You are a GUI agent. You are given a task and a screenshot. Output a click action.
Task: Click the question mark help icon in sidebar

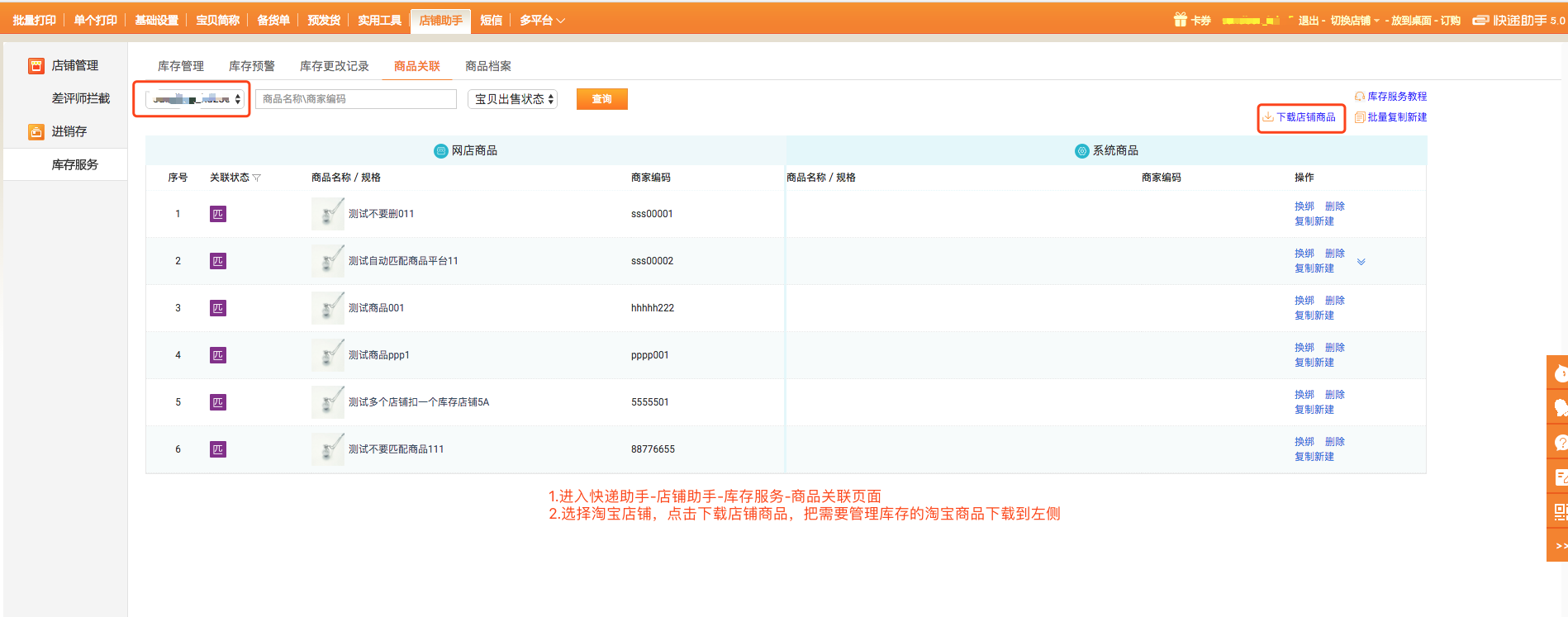(x=1559, y=443)
